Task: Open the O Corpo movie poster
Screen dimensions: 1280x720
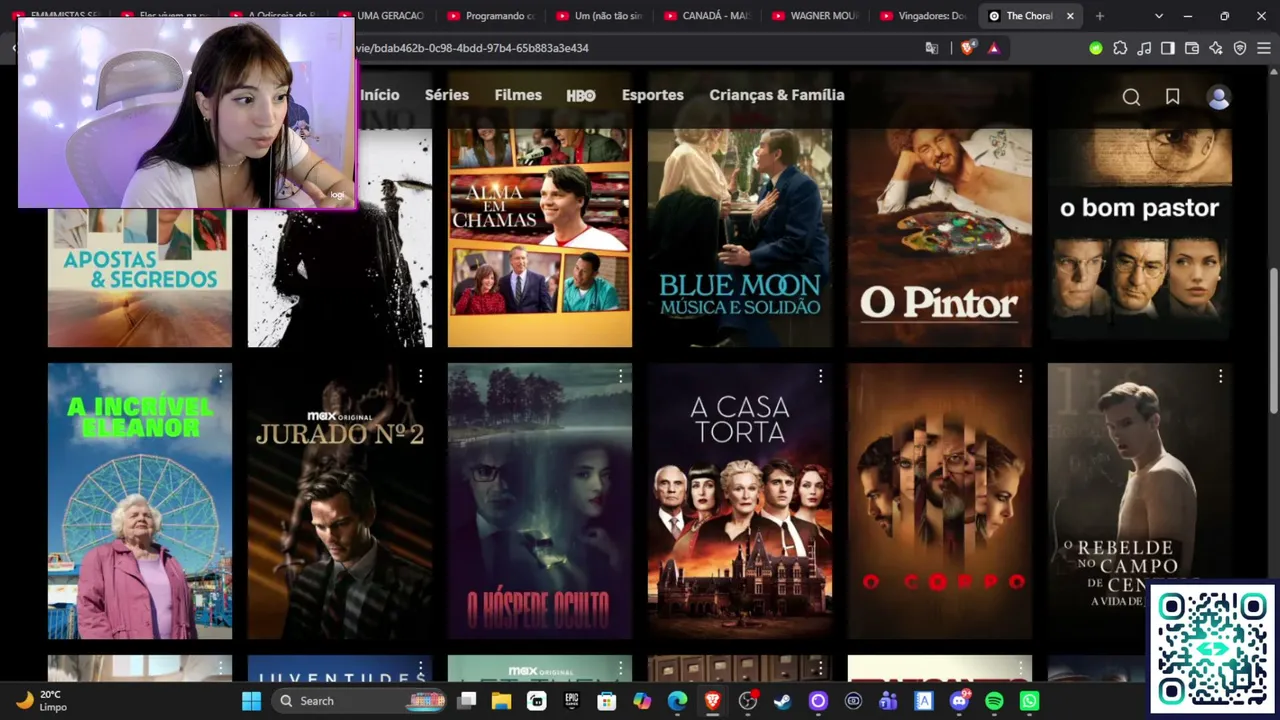Action: pyautogui.click(x=940, y=501)
